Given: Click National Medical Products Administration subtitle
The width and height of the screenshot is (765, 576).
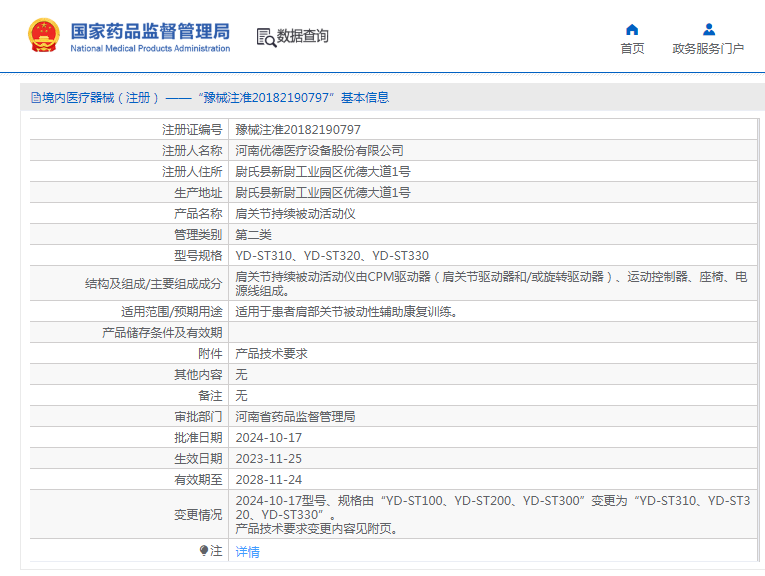Looking at the screenshot, I should click(x=150, y=48).
